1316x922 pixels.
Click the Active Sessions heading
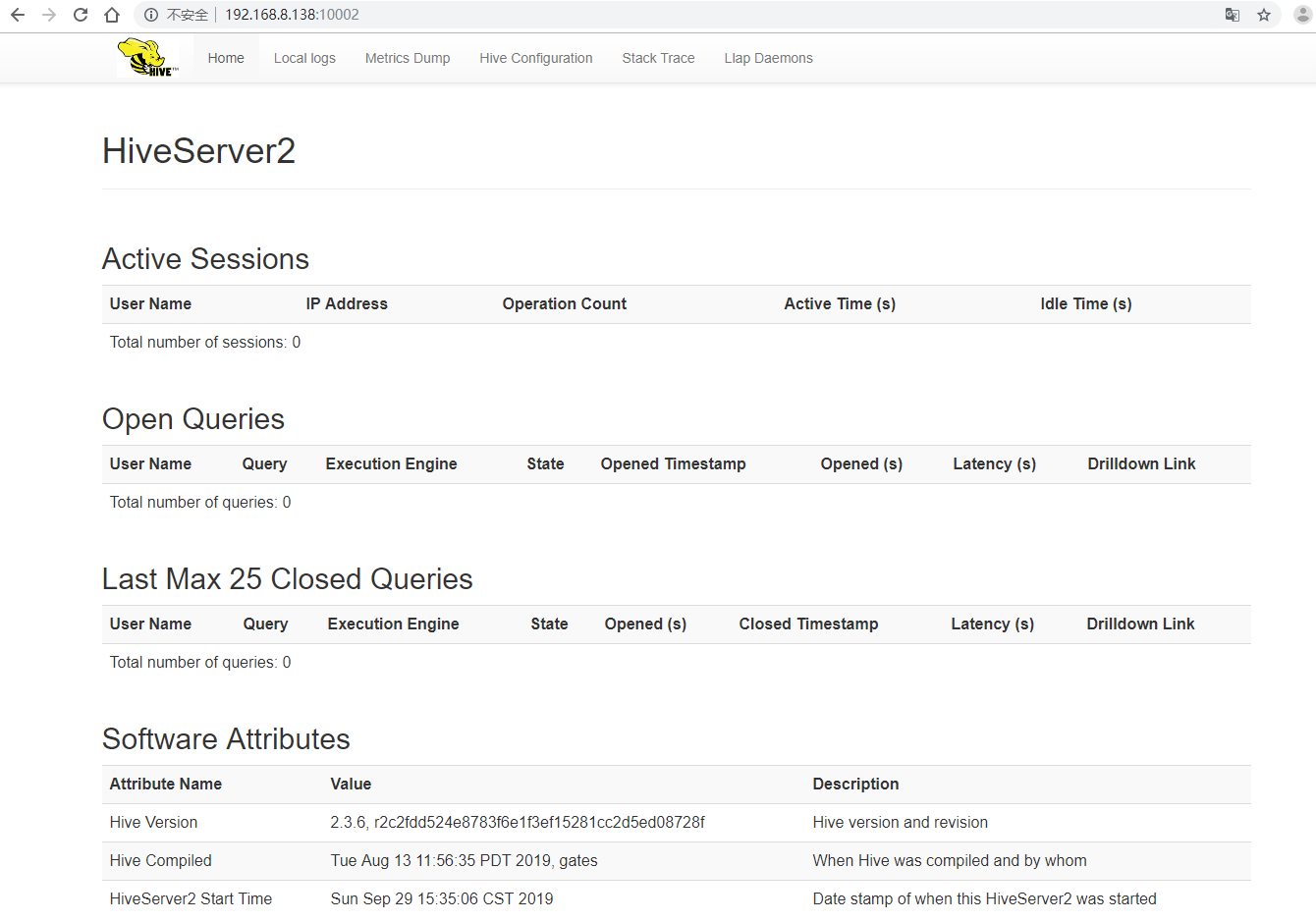[205, 258]
